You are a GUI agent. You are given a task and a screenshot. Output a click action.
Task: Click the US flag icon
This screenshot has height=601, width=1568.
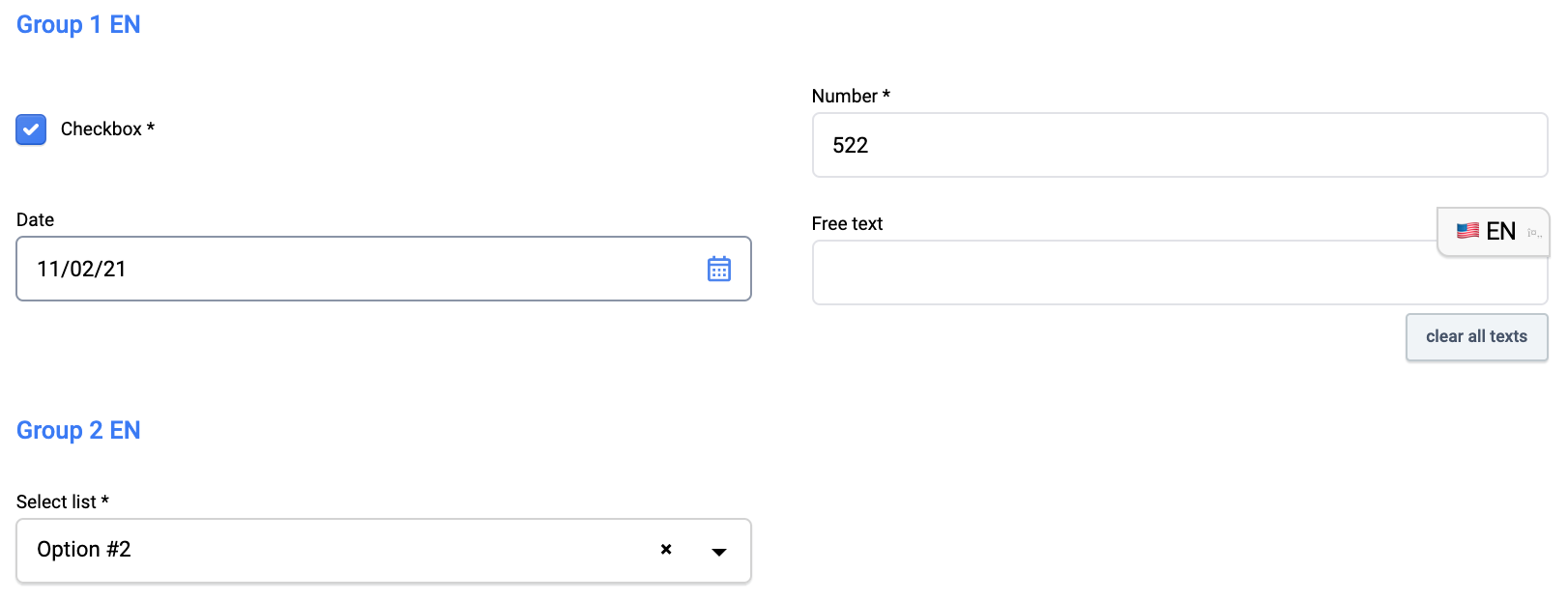(x=1467, y=231)
